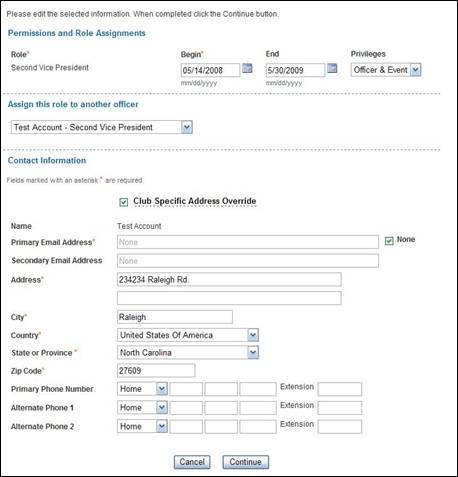
Task: Click the empty second address line field
Action: pos(229,298)
